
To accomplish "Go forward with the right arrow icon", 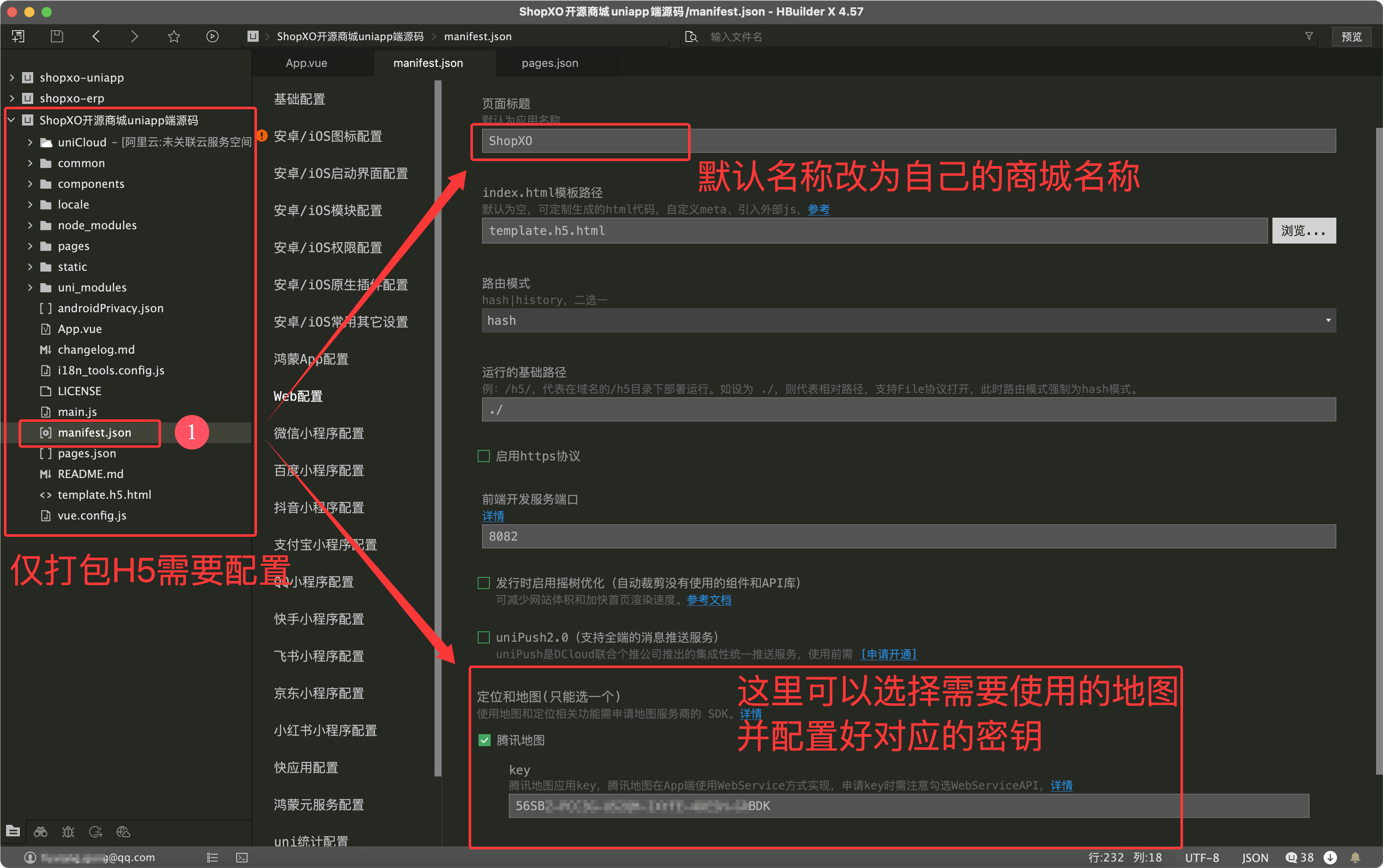I will pyautogui.click(x=134, y=36).
